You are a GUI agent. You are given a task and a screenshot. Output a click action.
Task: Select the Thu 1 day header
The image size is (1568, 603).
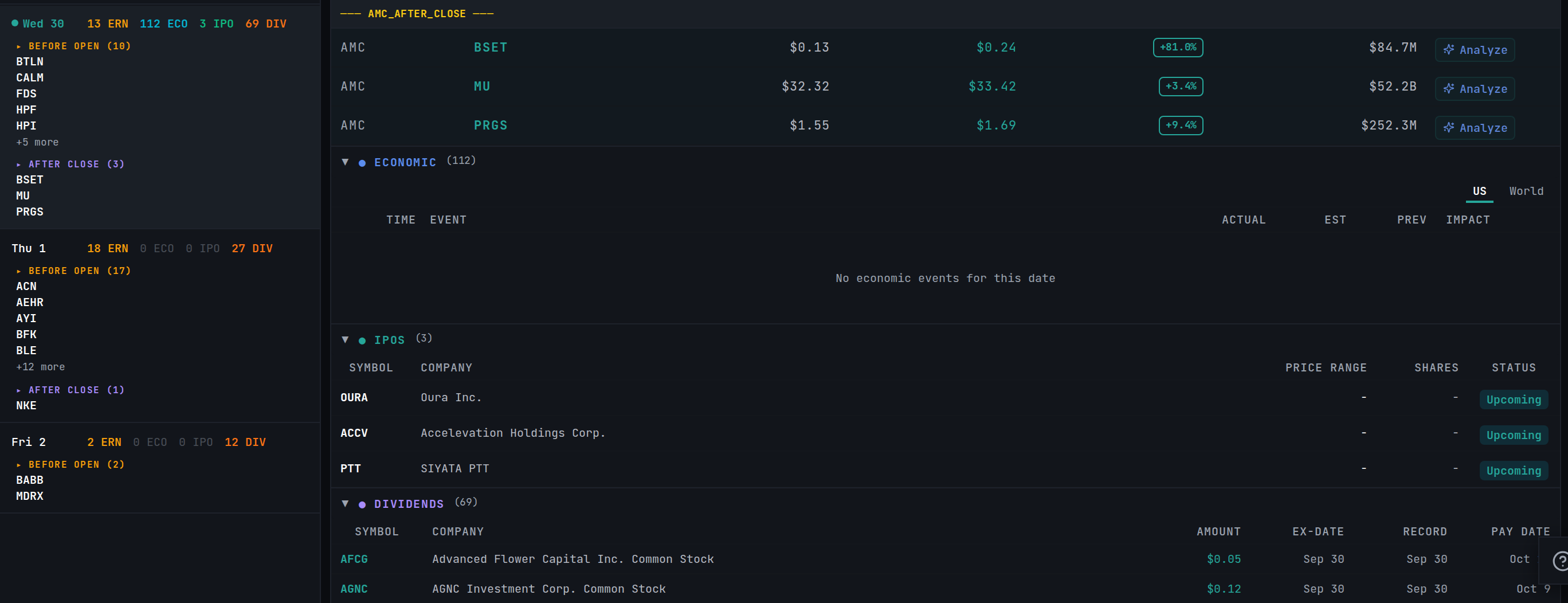point(29,249)
